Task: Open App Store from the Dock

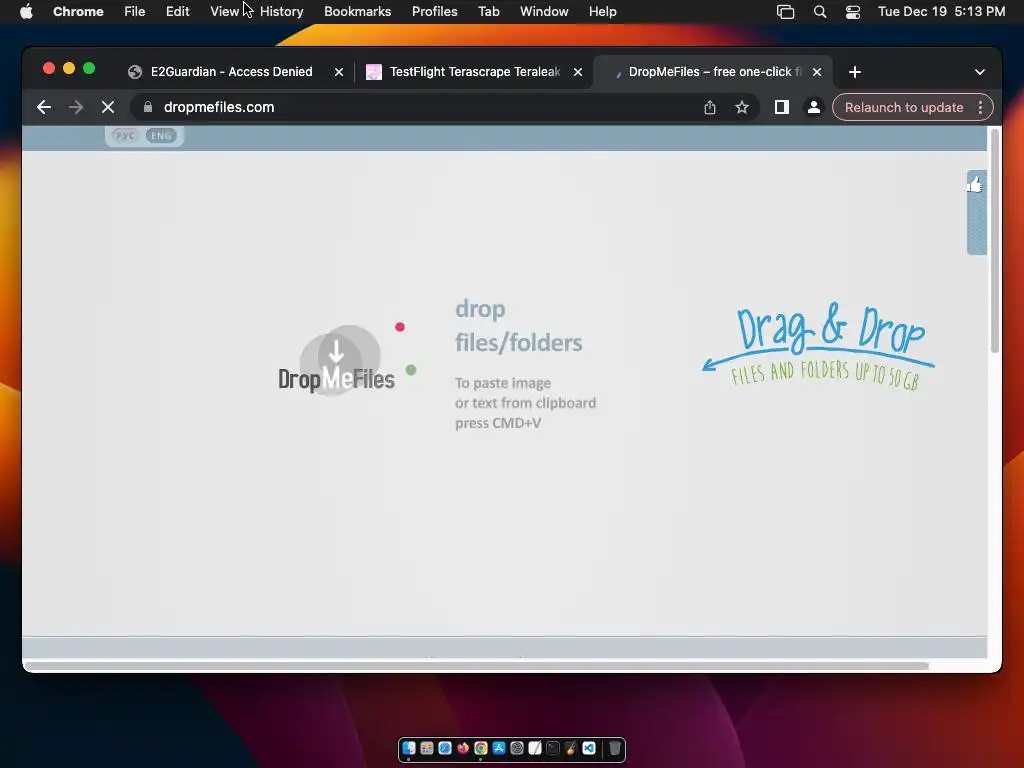Action: coord(499,748)
